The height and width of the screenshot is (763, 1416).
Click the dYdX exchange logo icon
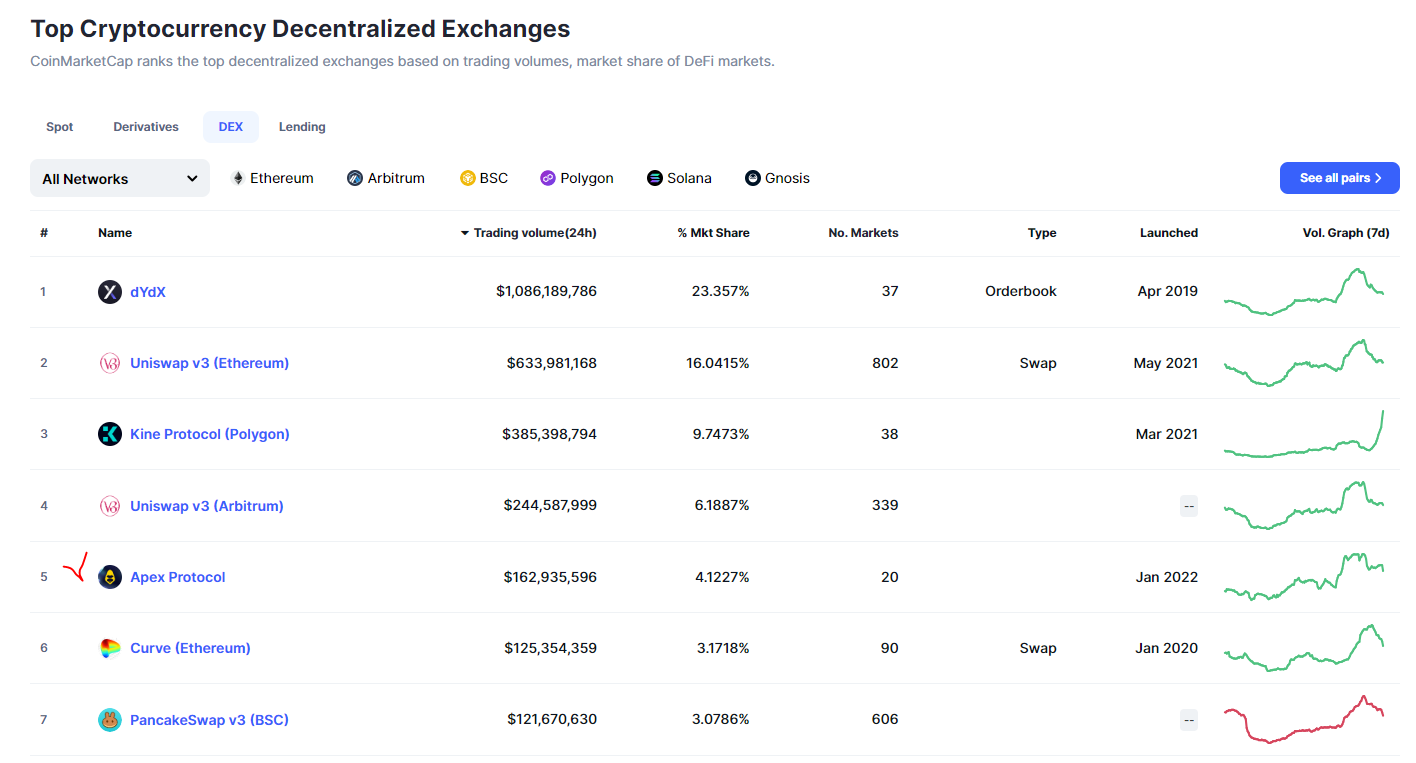point(110,292)
